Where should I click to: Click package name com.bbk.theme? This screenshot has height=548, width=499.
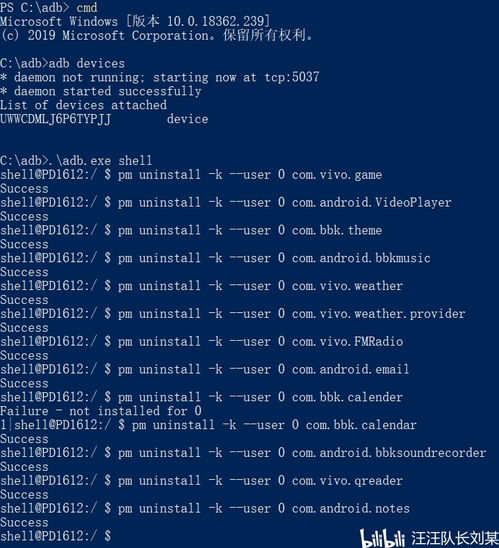click(x=337, y=230)
